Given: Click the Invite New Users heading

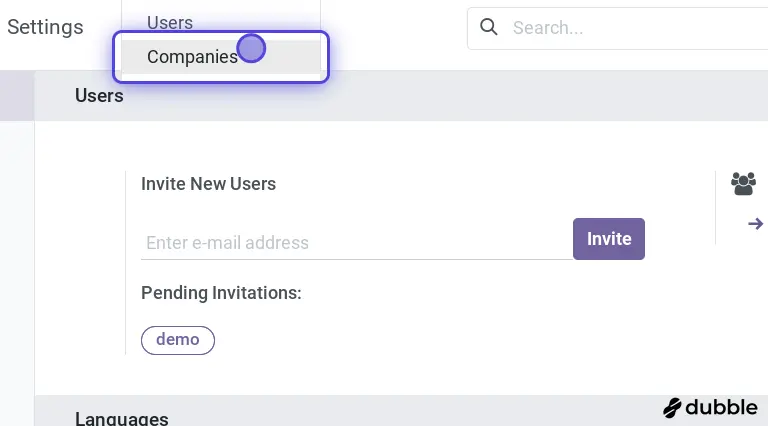Looking at the screenshot, I should (x=208, y=184).
